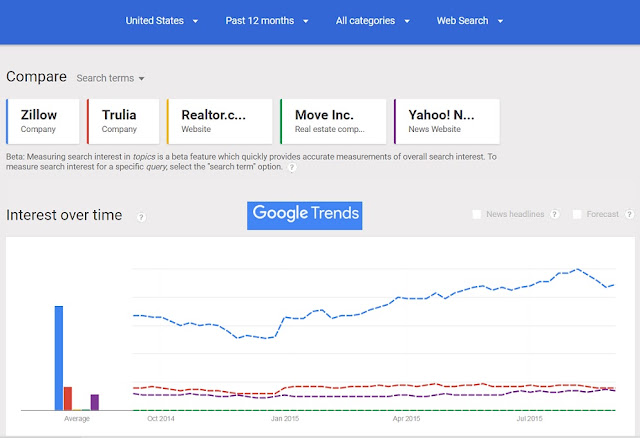Open the Web Search type menu
The image size is (640, 438).
coord(470,21)
